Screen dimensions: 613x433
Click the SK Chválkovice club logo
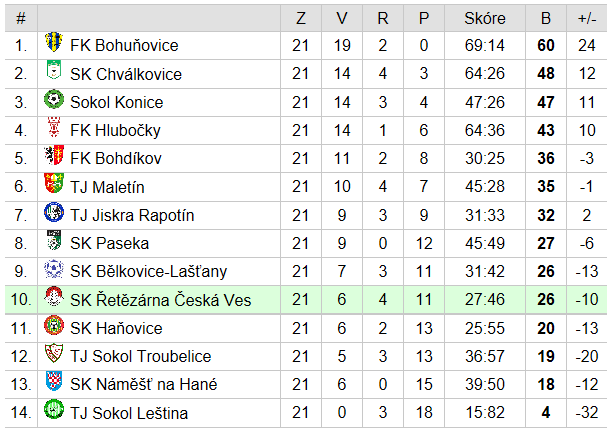54,70
